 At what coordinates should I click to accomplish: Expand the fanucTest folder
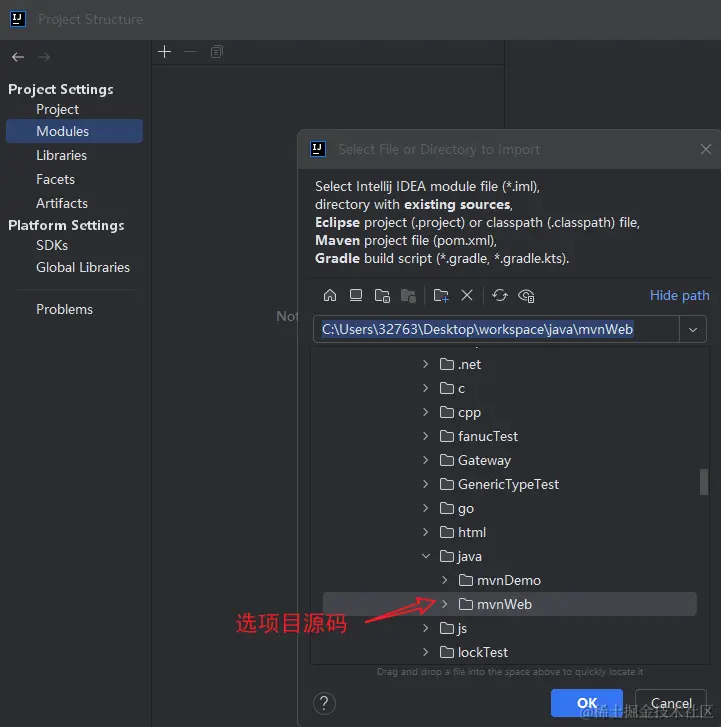pos(426,436)
